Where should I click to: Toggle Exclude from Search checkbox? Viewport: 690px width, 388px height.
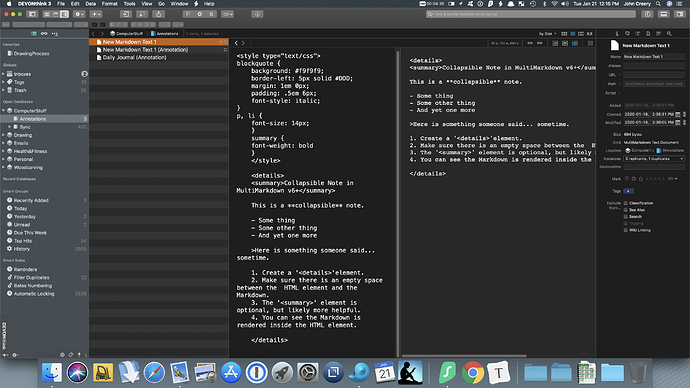pos(625,216)
